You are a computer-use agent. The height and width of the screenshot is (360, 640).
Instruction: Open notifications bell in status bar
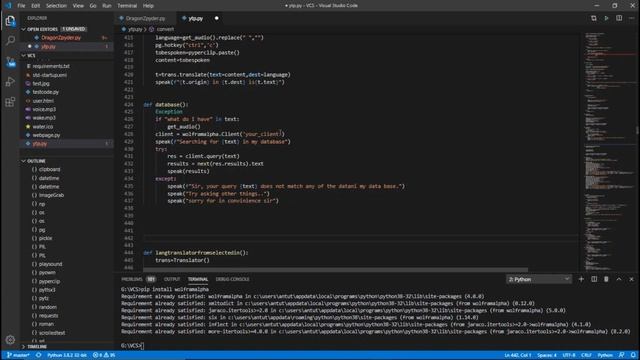(x=633, y=355)
